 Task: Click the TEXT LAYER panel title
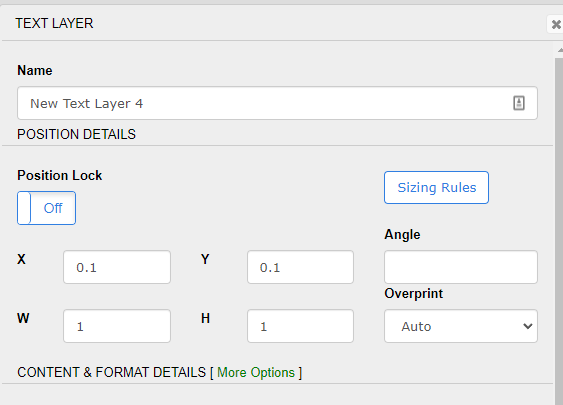click(54, 23)
